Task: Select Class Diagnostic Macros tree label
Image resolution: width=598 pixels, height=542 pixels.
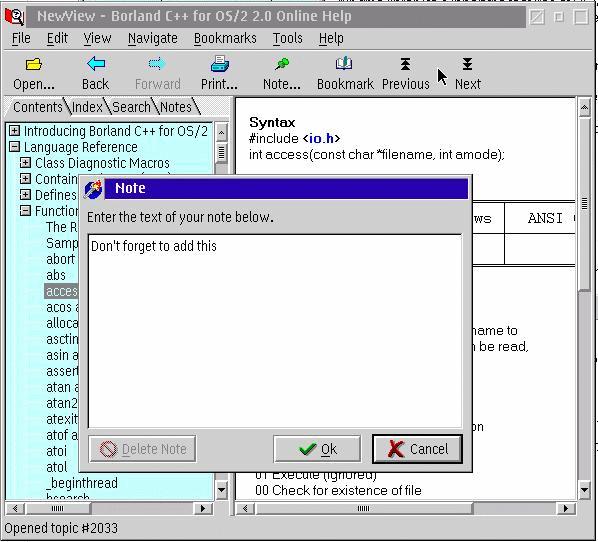Action: (102, 163)
